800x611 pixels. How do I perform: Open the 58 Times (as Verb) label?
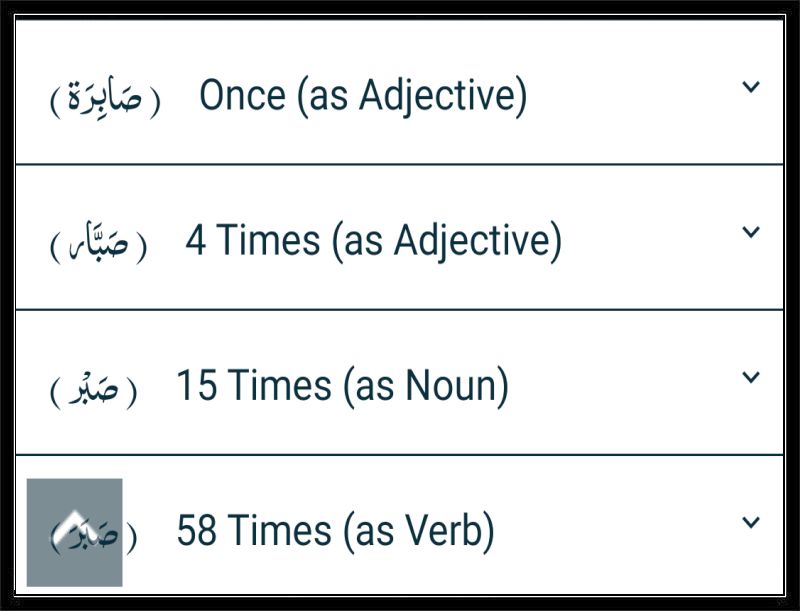pyautogui.click(x=336, y=532)
